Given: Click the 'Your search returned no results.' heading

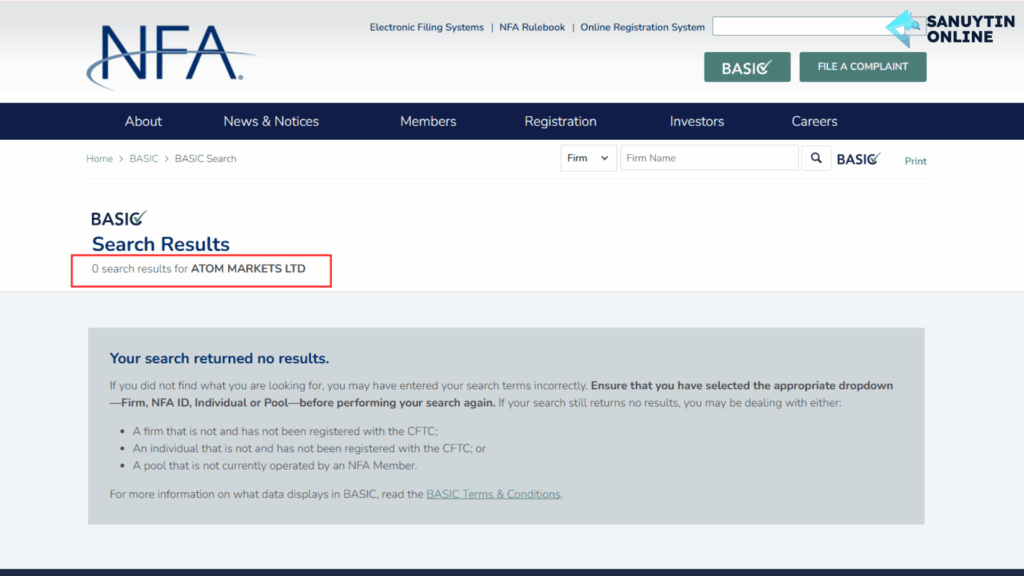Looking at the screenshot, I should pyautogui.click(x=219, y=359).
